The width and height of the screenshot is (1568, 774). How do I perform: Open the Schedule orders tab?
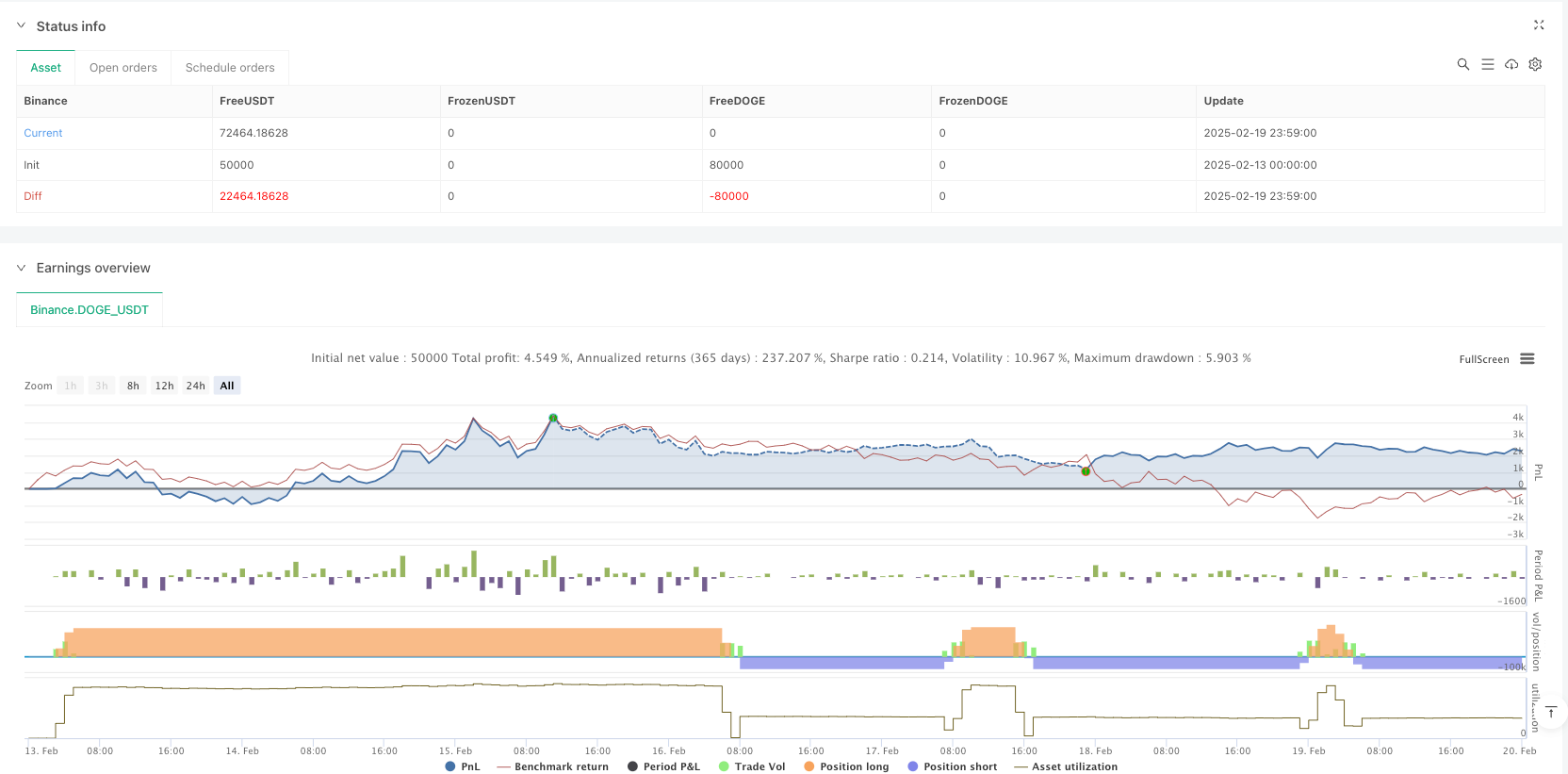(x=230, y=68)
